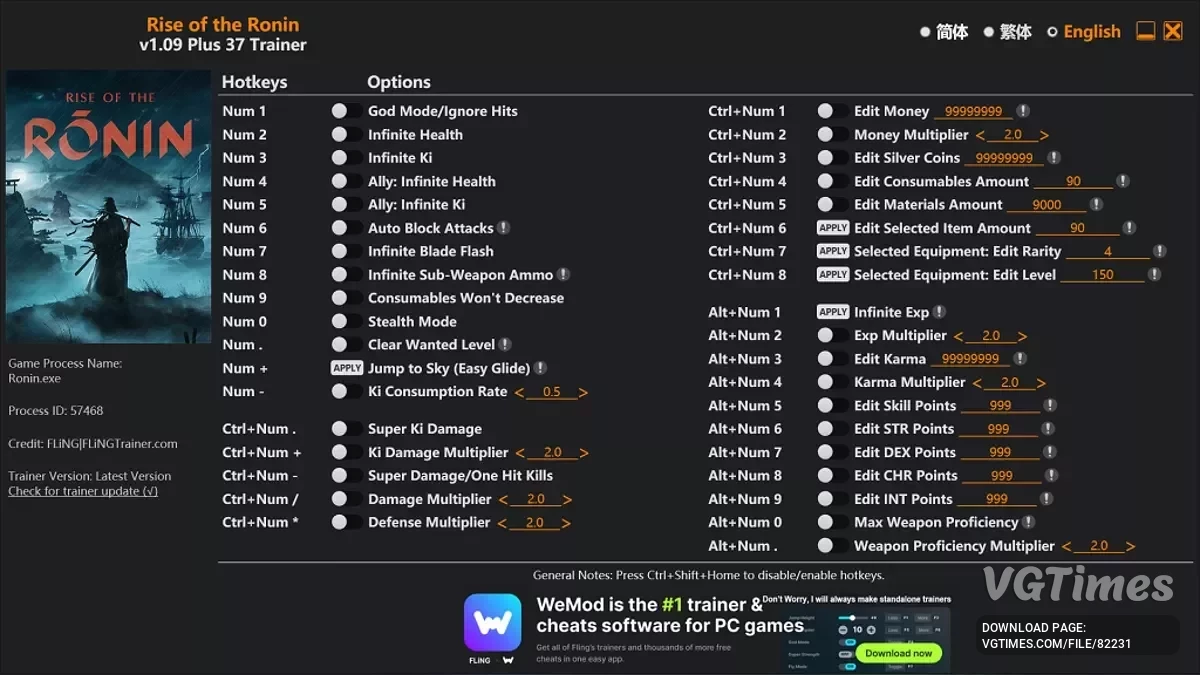Click the Edit STR Points info icon
The width and height of the screenshot is (1200, 675).
(1048, 428)
